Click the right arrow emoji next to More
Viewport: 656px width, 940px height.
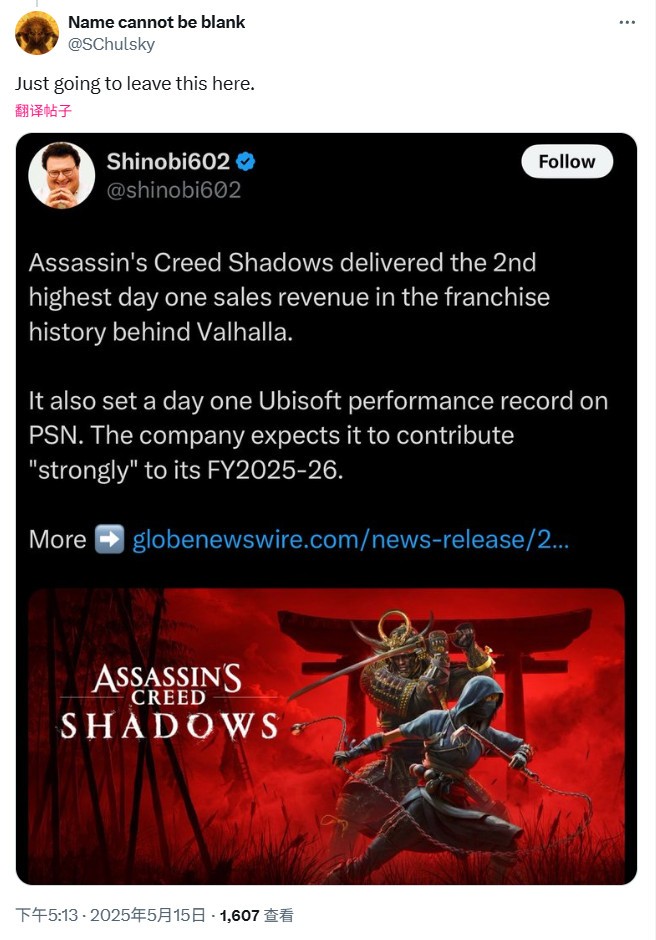point(109,539)
